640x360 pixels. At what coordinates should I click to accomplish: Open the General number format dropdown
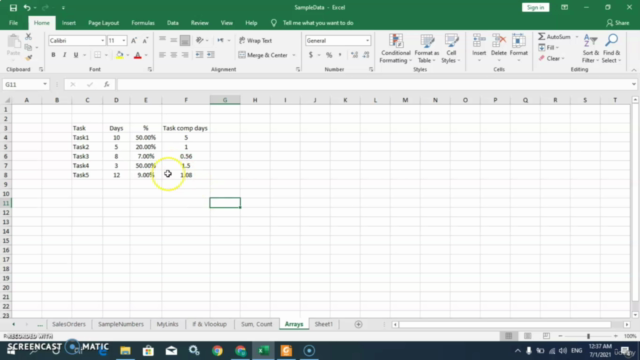point(367,40)
